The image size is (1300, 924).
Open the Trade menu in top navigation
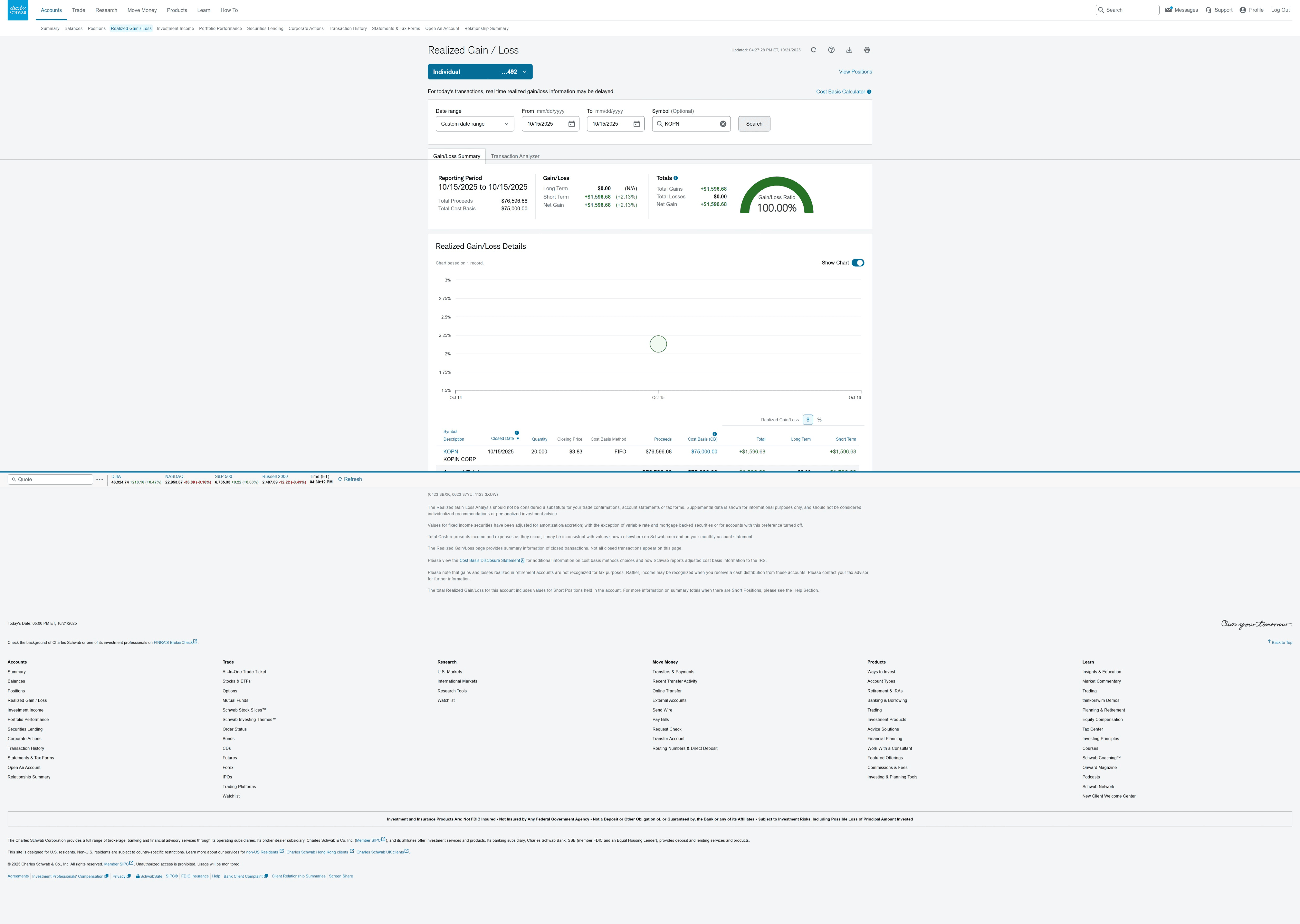[78, 10]
